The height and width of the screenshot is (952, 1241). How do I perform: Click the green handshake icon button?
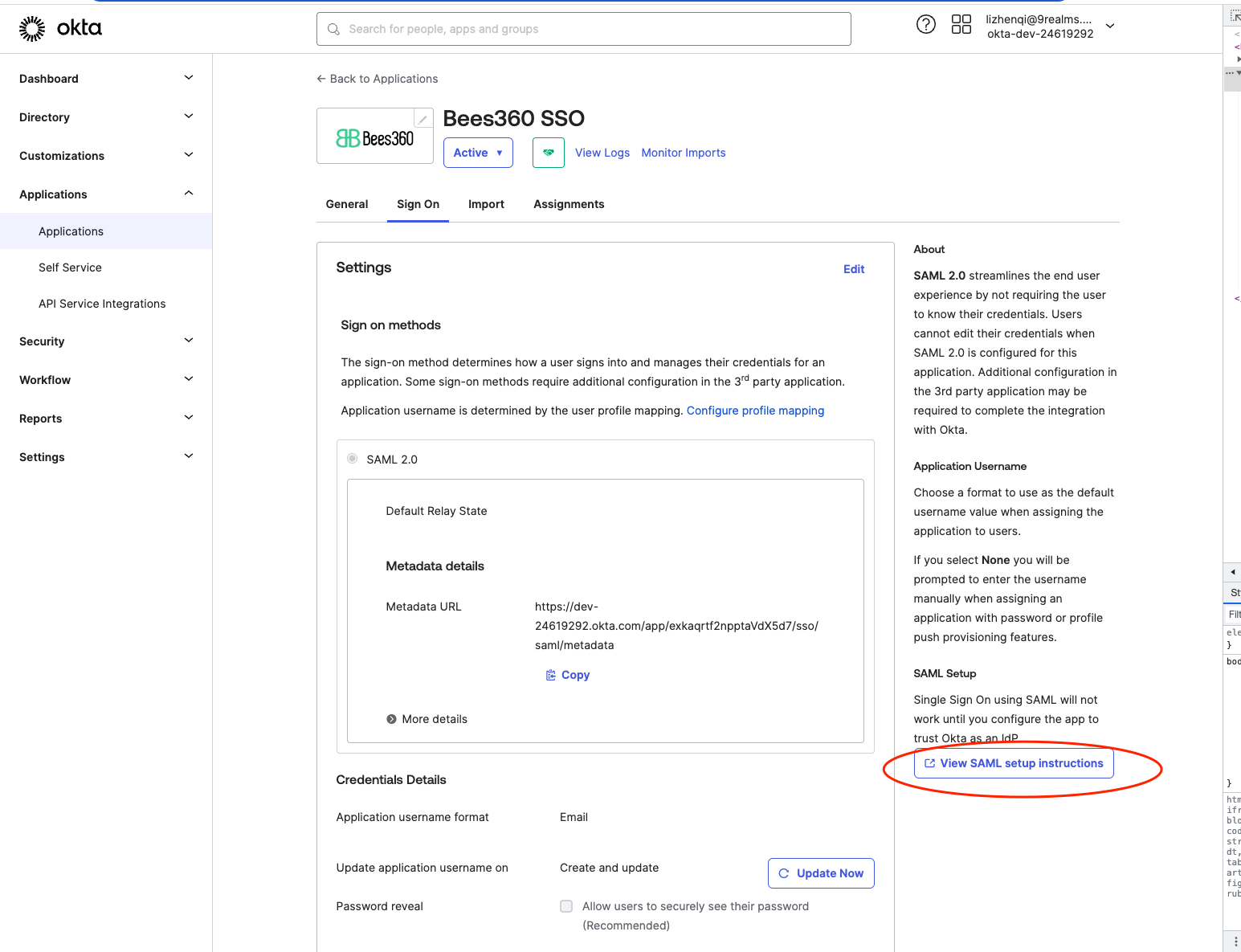pyautogui.click(x=549, y=153)
